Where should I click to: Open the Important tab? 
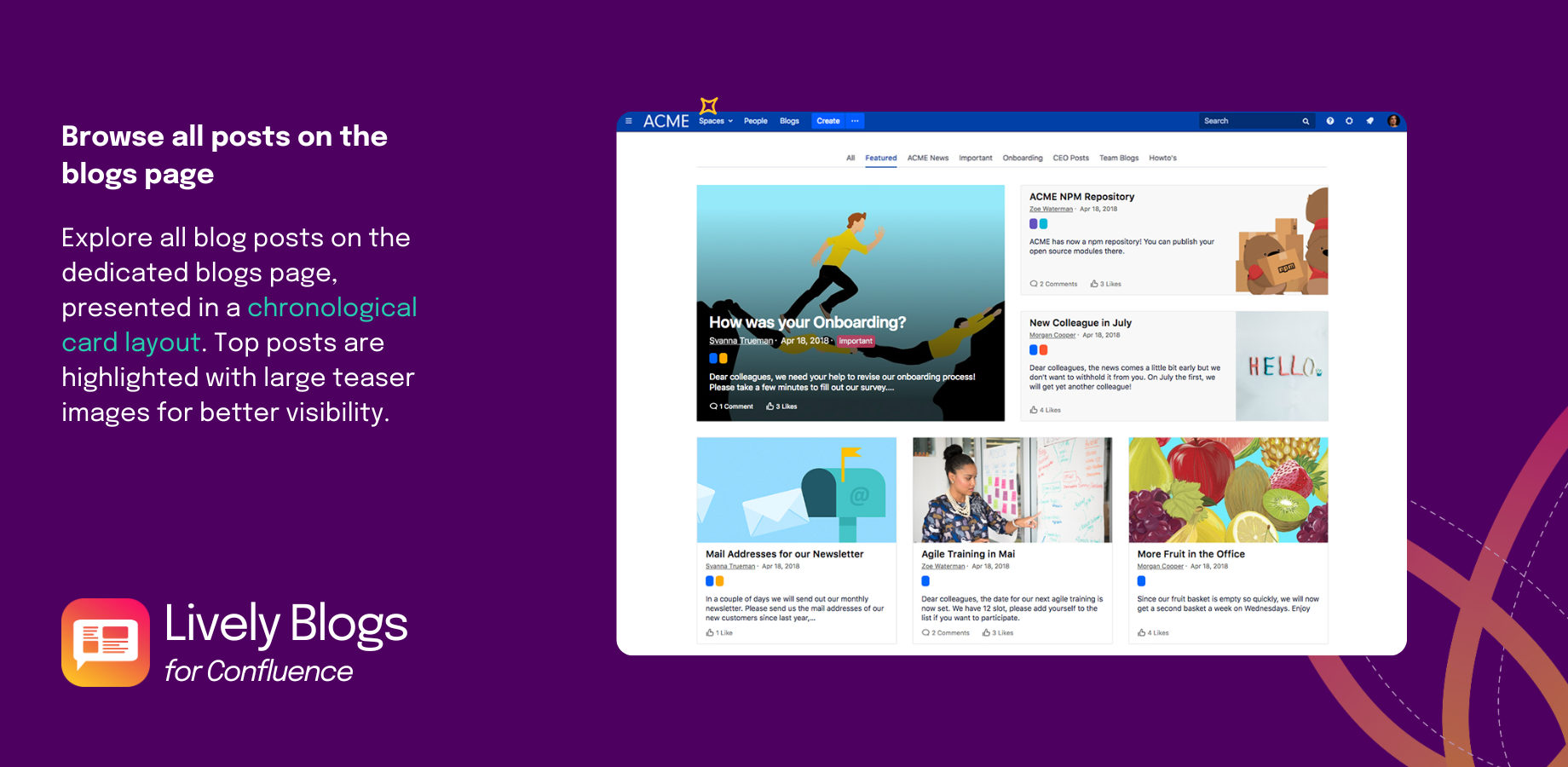976,158
